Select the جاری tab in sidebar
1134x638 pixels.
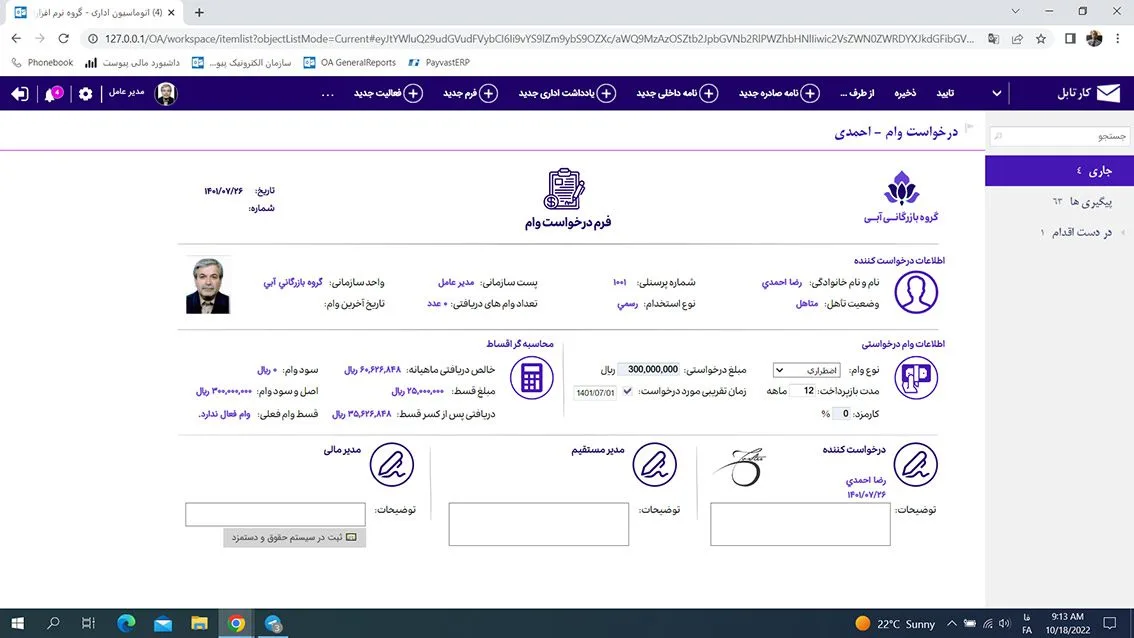coord(1058,170)
